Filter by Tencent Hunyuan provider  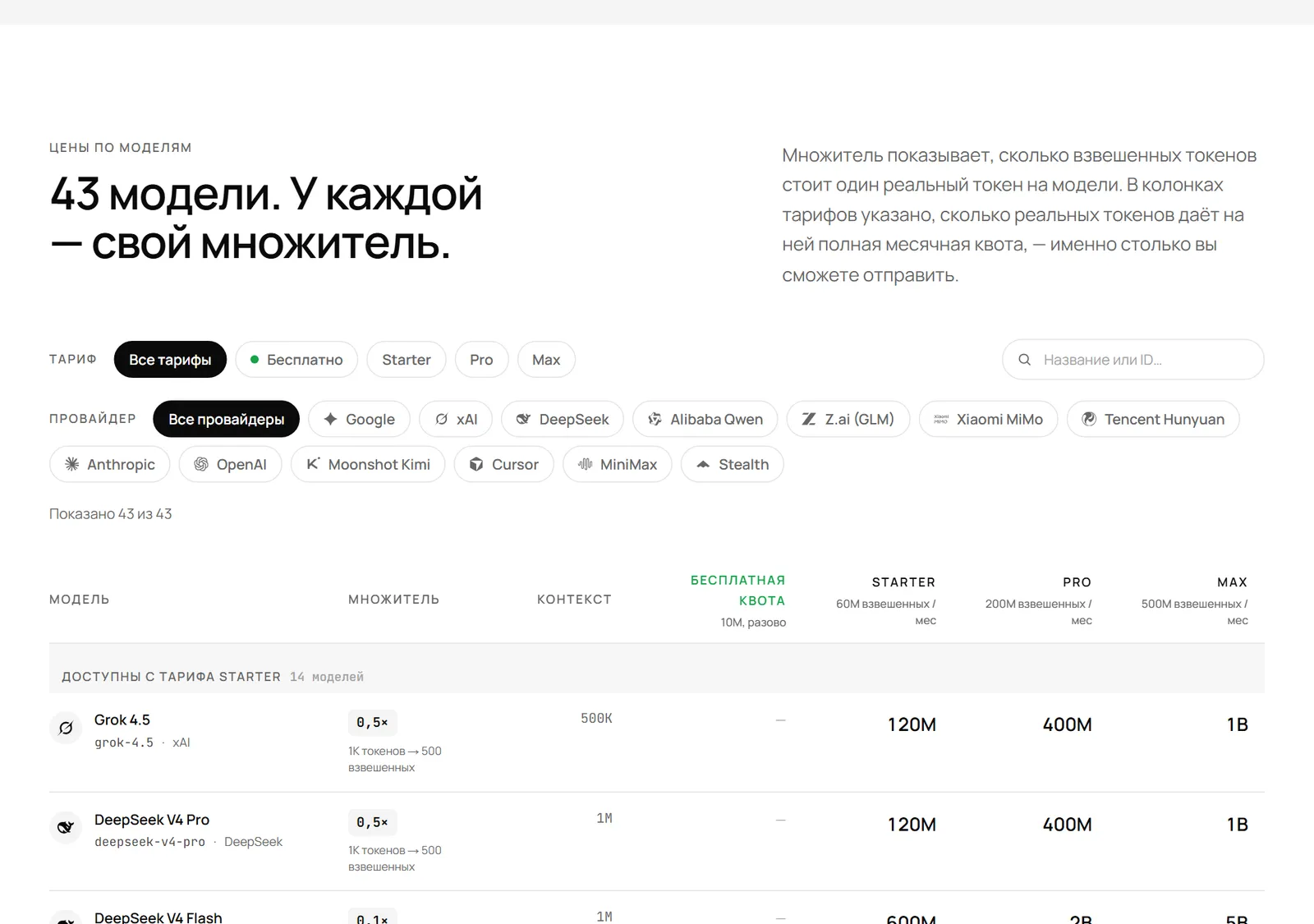click(x=1153, y=419)
